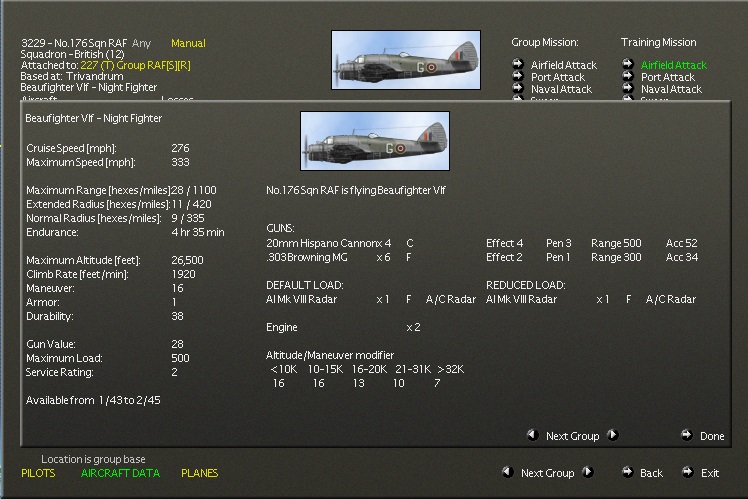
Task: Click the Altitude/Maneuver modifier heading
Action: (x=330, y=355)
